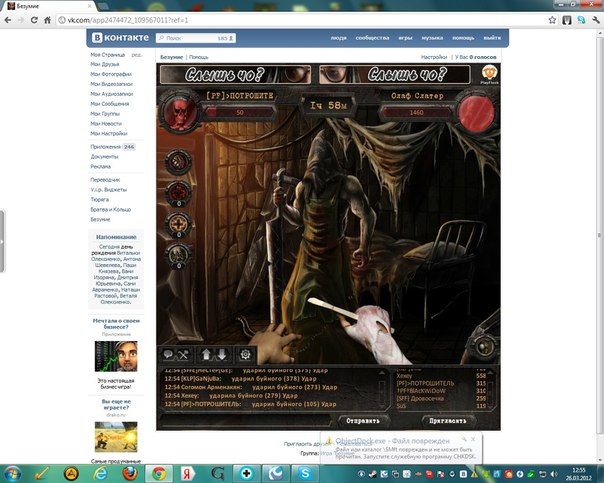
Task: Click the player list scrollbar
Action: click(490, 389)
